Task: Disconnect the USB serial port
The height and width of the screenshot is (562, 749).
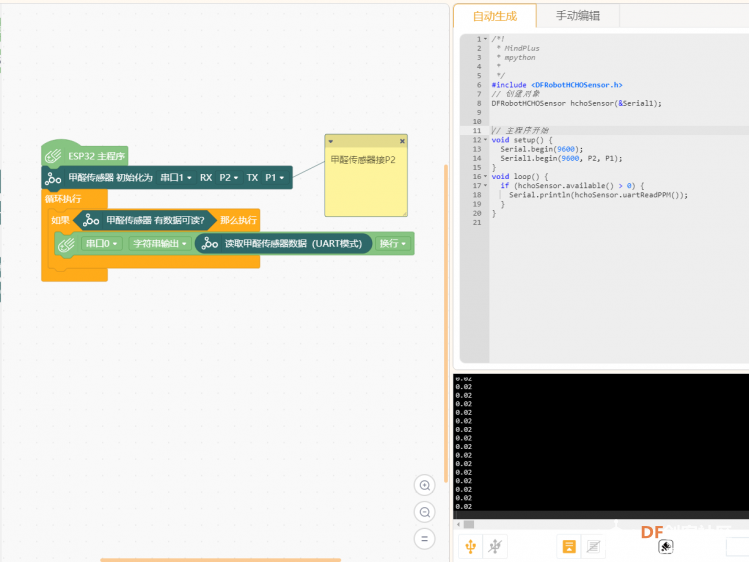Action: click(495, 546)
